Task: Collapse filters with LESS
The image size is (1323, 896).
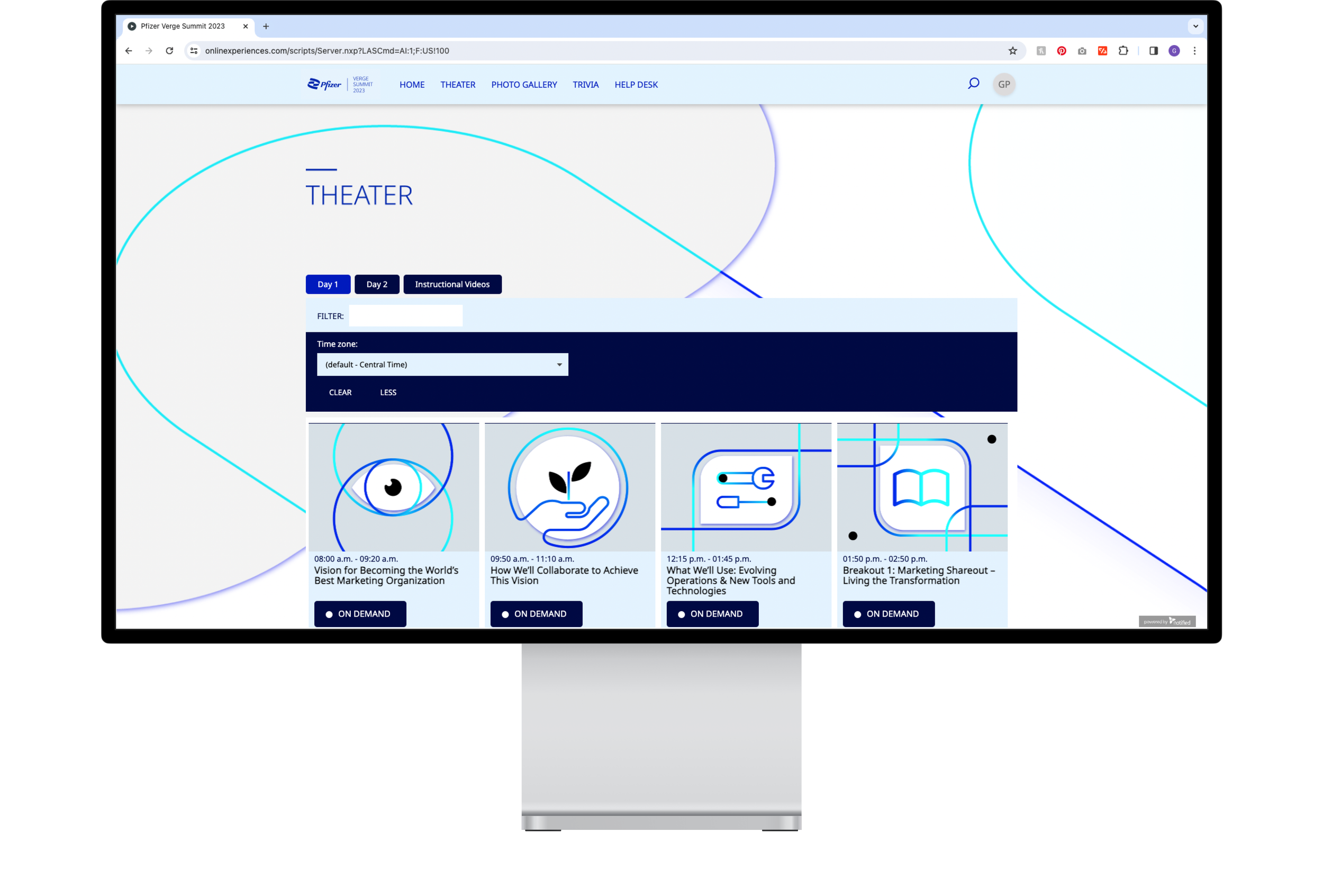Action: tap(388, 392)
